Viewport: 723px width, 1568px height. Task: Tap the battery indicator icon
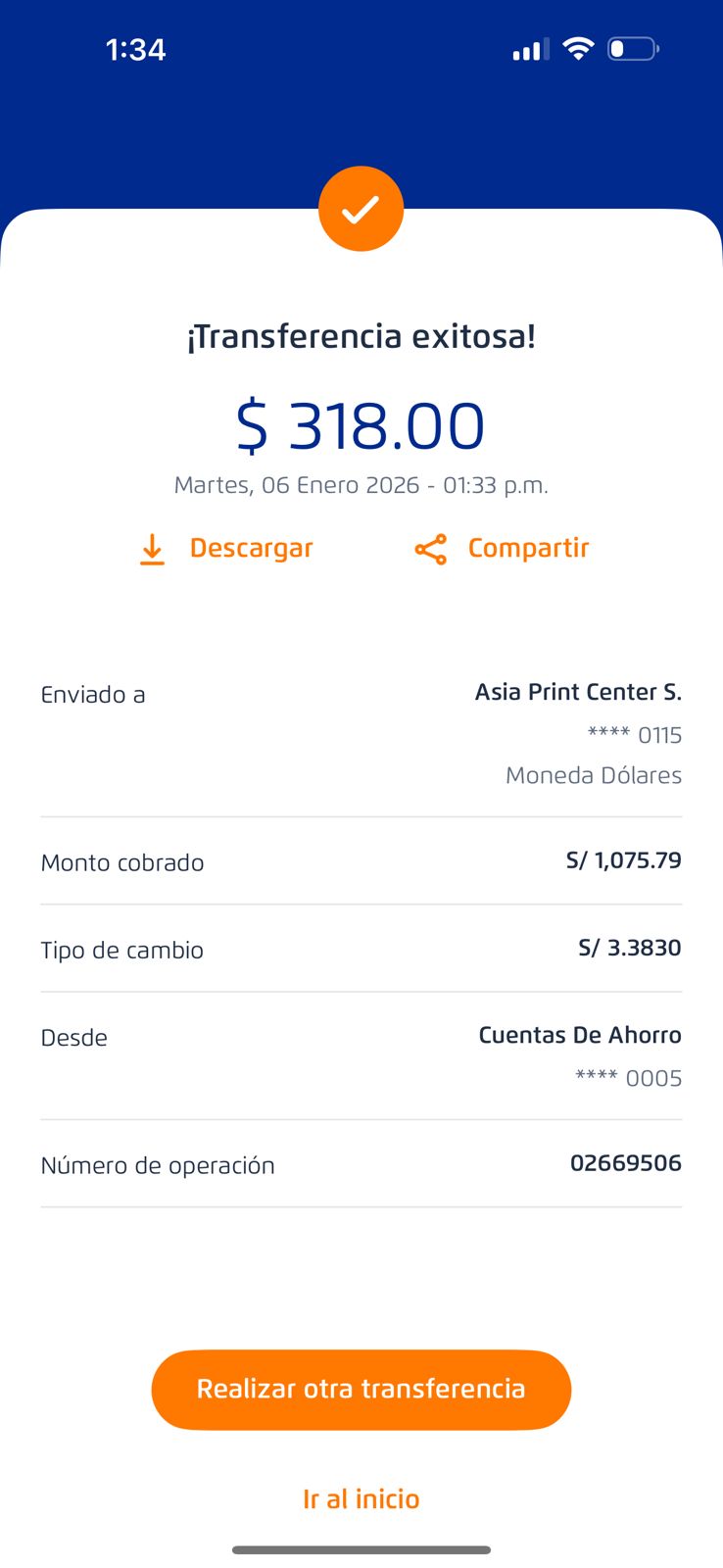click(x=633, y=49)
